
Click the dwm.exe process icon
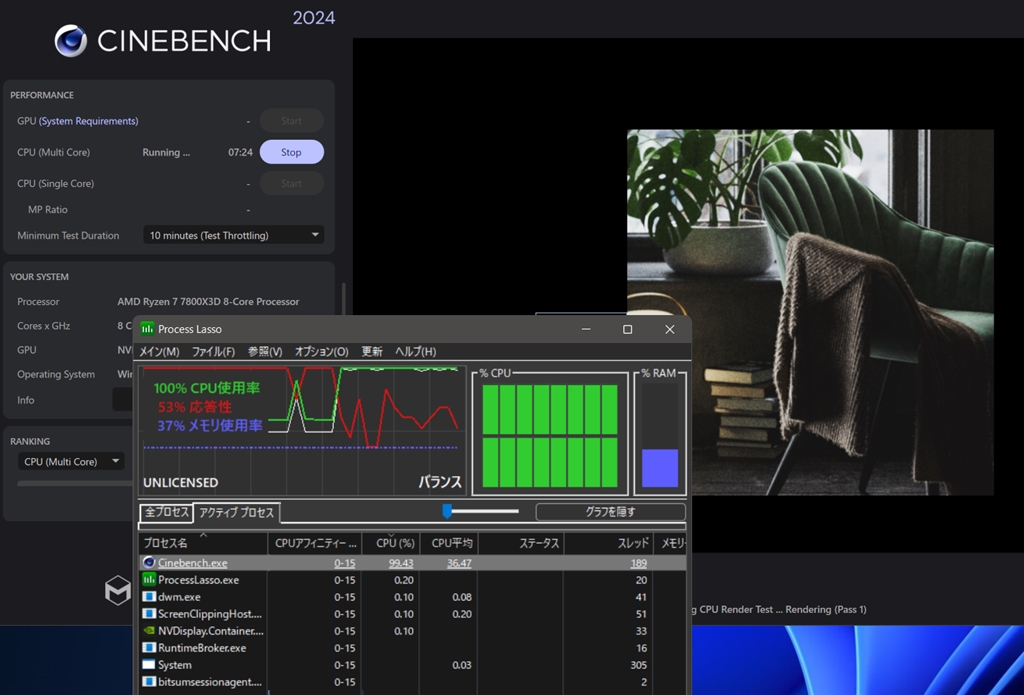click(x=149, y=597)
